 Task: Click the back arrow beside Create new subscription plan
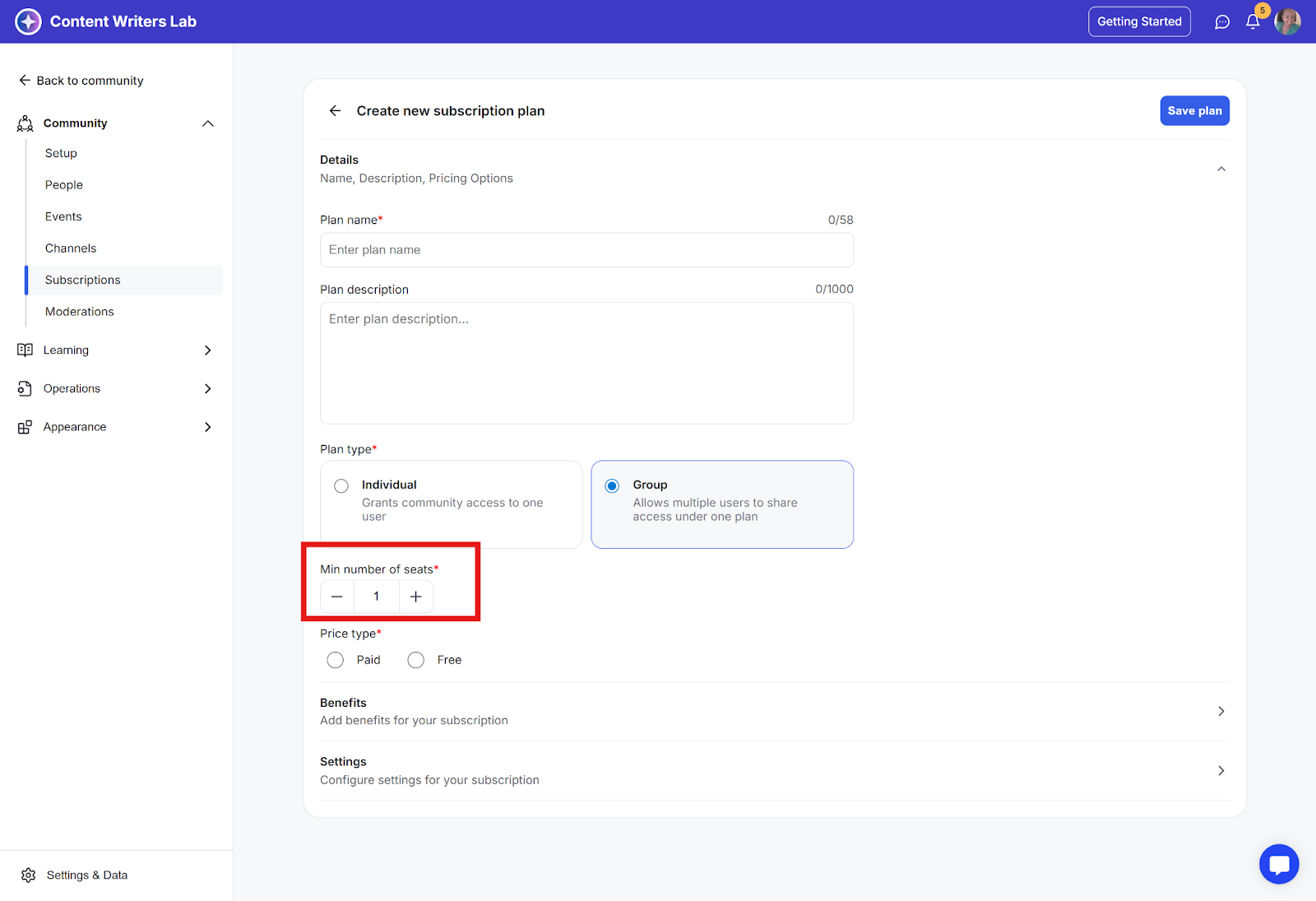click(335, 111)
